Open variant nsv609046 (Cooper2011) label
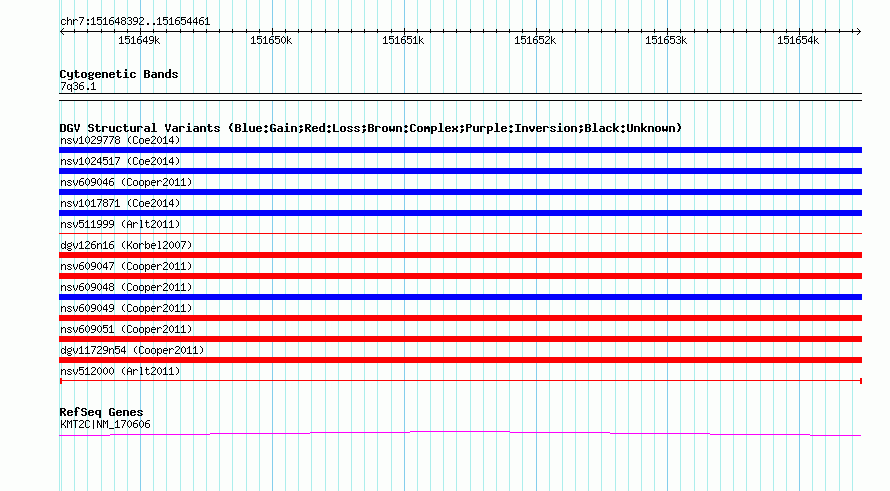Image resolution: width=890 pixels, height=491 pixels. (126, 182)
